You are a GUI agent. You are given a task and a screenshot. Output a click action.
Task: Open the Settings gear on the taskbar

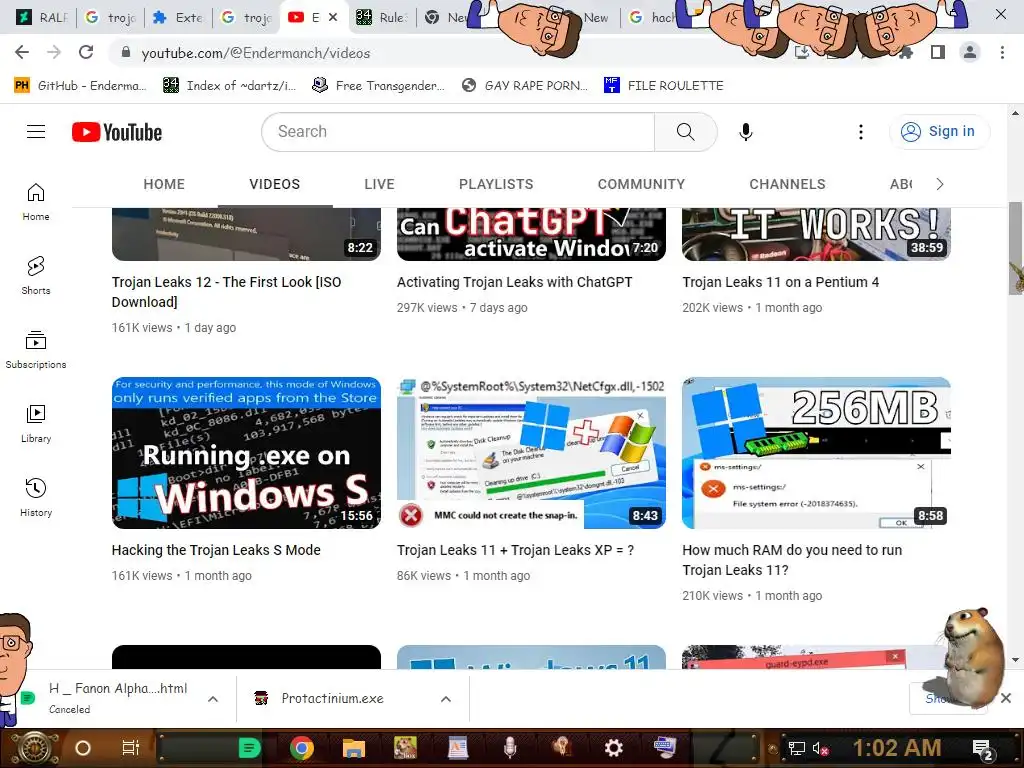pos(613,748)
